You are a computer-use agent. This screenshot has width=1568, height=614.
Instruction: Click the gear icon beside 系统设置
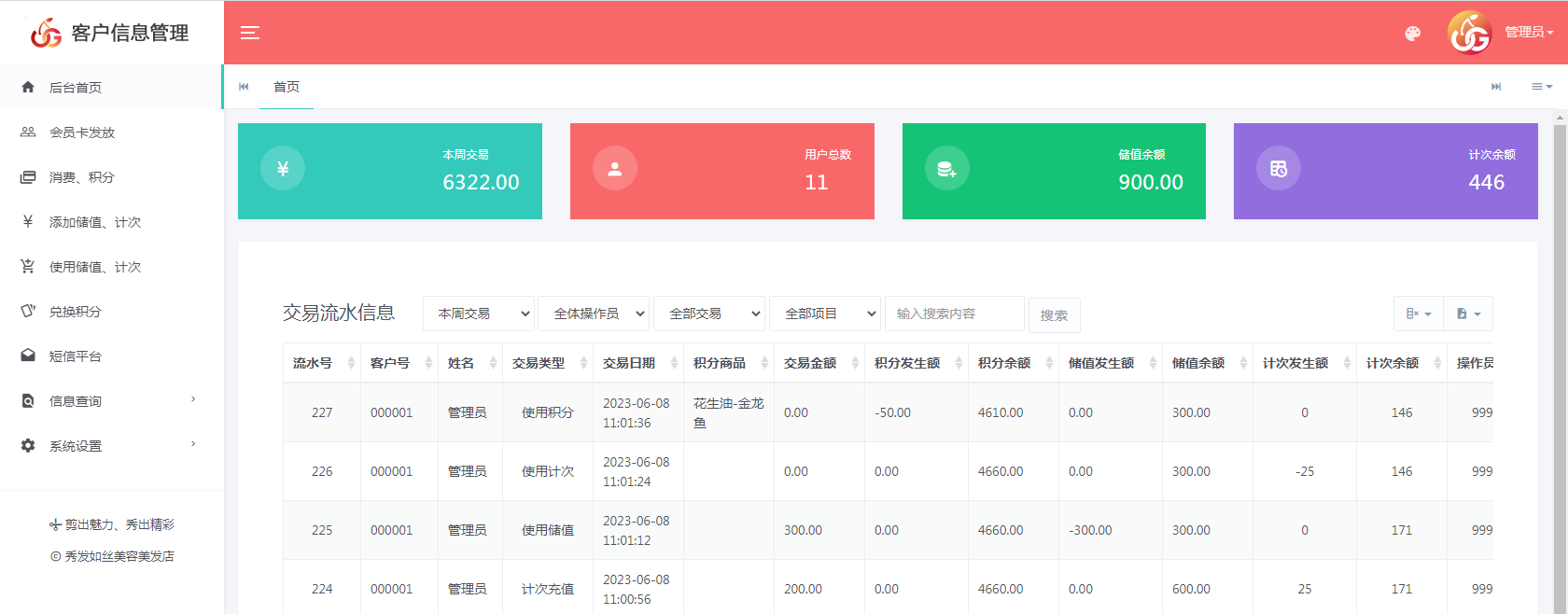tap(28, 445)
